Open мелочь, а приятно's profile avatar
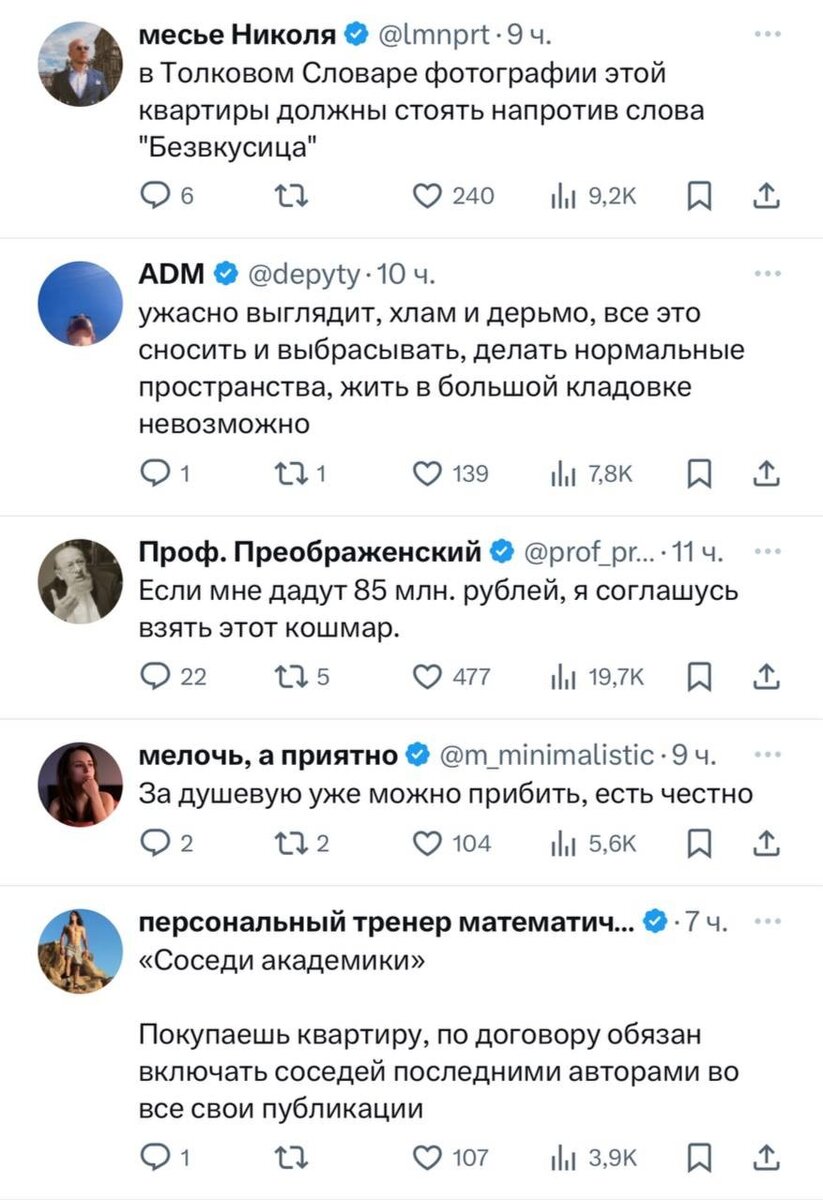 tap(79, 783)
